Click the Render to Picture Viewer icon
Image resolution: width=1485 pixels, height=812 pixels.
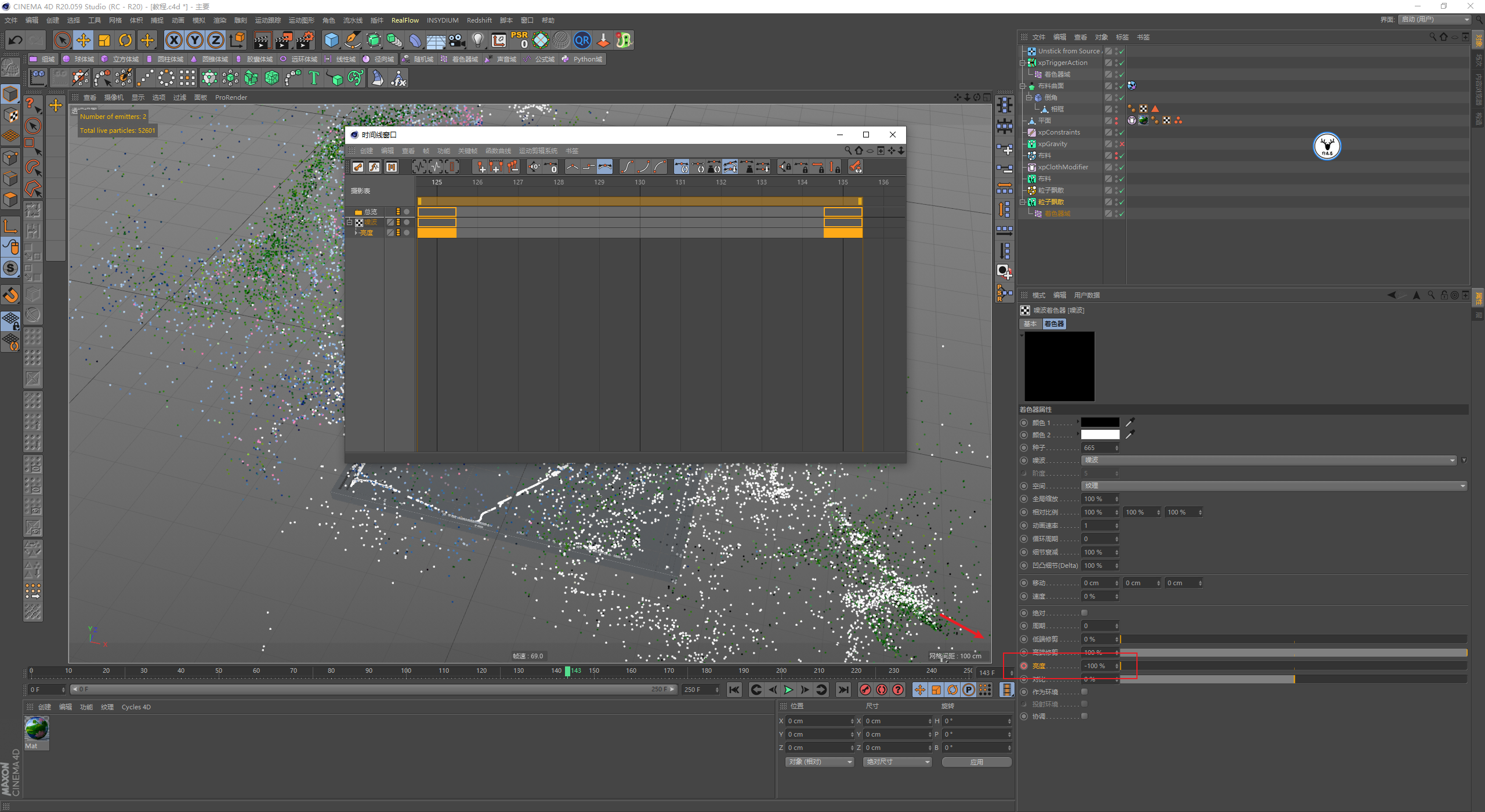[284, 40]
